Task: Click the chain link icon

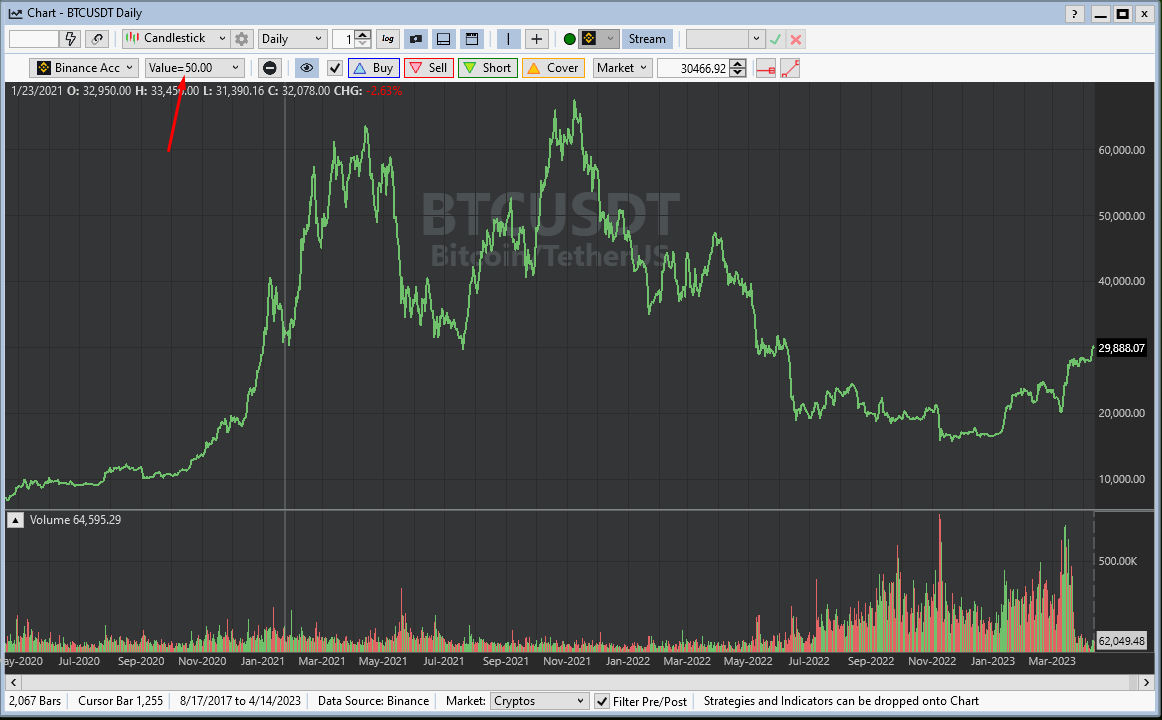Action: pos(97,39)
